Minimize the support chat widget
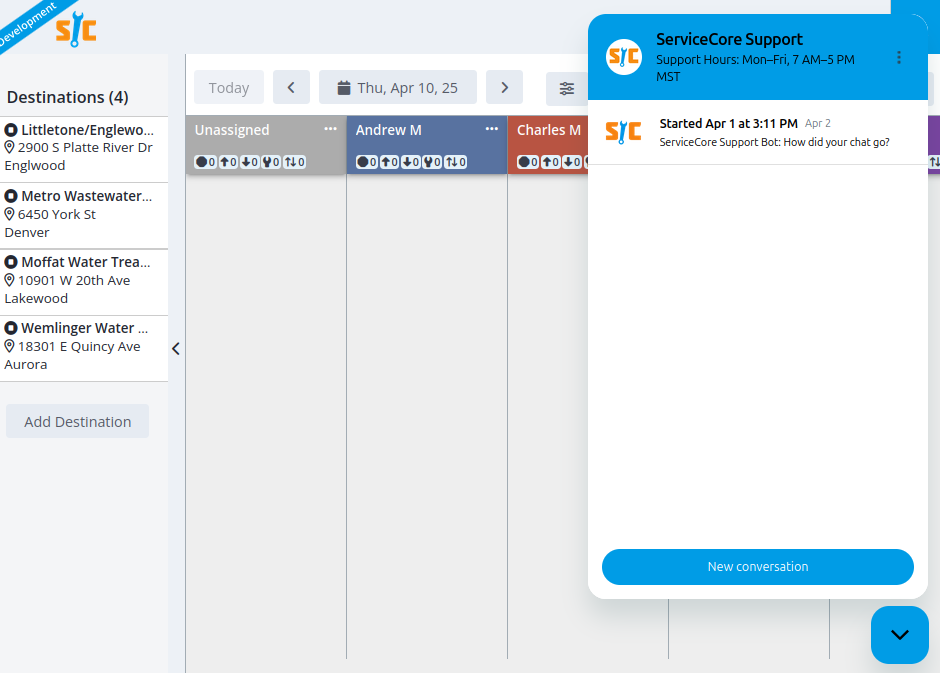 [899, 635]
